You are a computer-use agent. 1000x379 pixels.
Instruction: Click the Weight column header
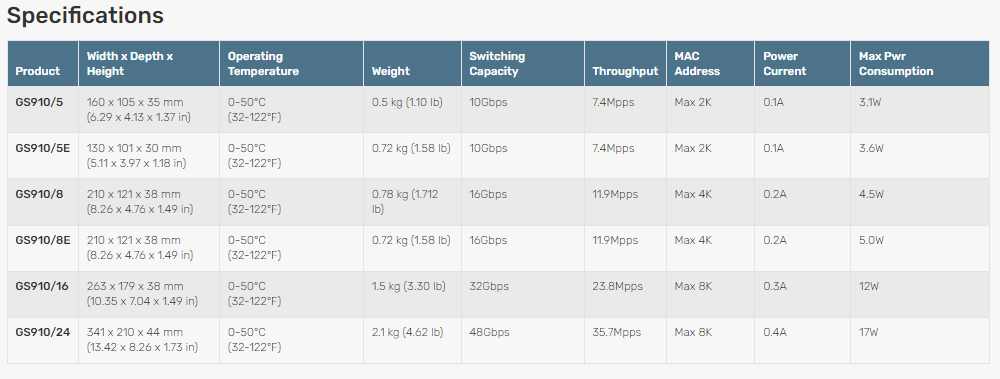click(391, 71)
